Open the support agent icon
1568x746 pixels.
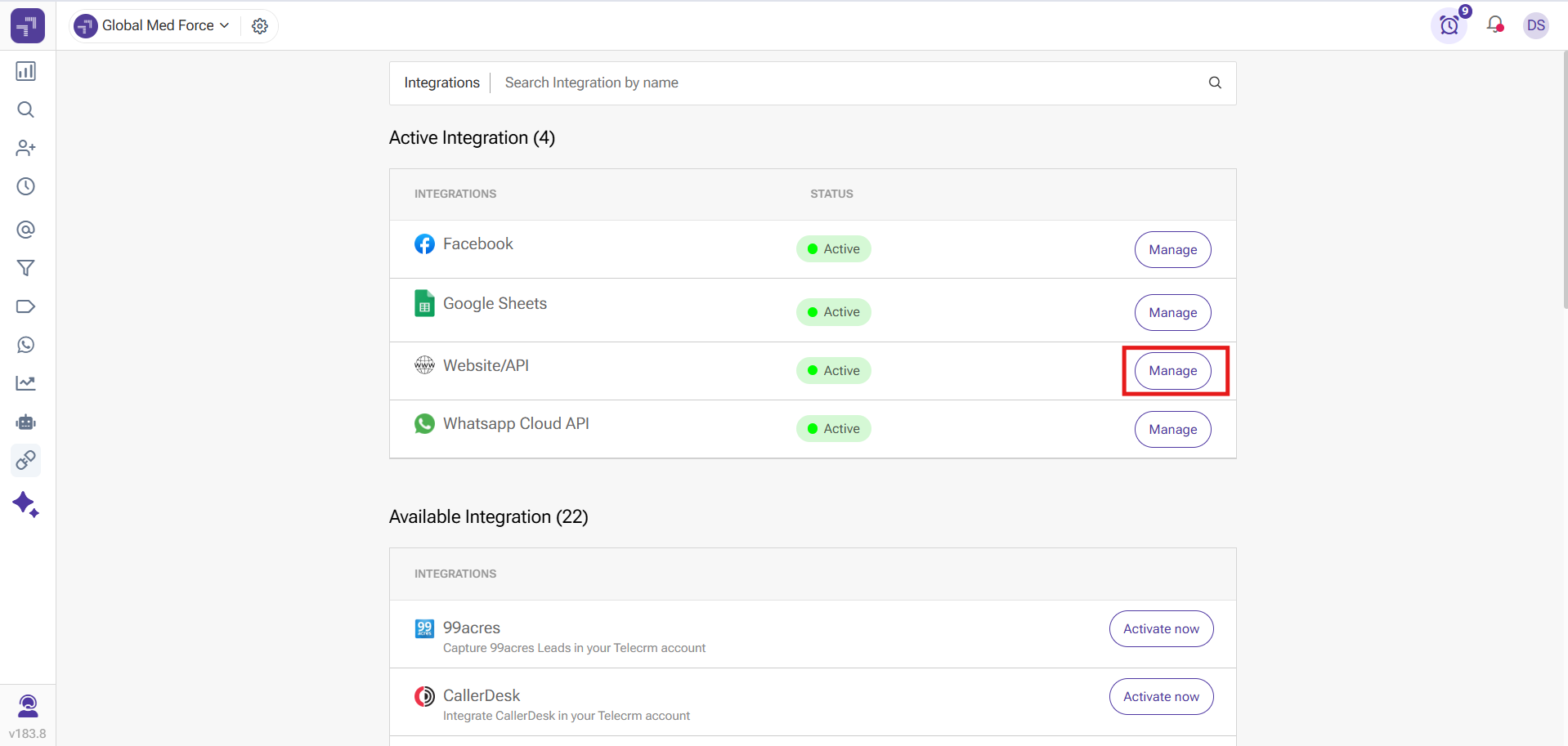pos(28,705)
